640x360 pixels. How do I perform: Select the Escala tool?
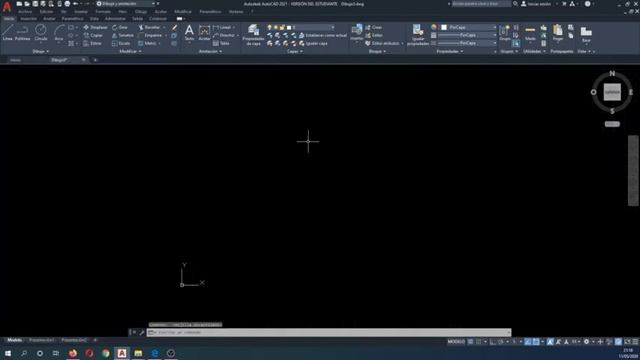[x=121, y=43]
